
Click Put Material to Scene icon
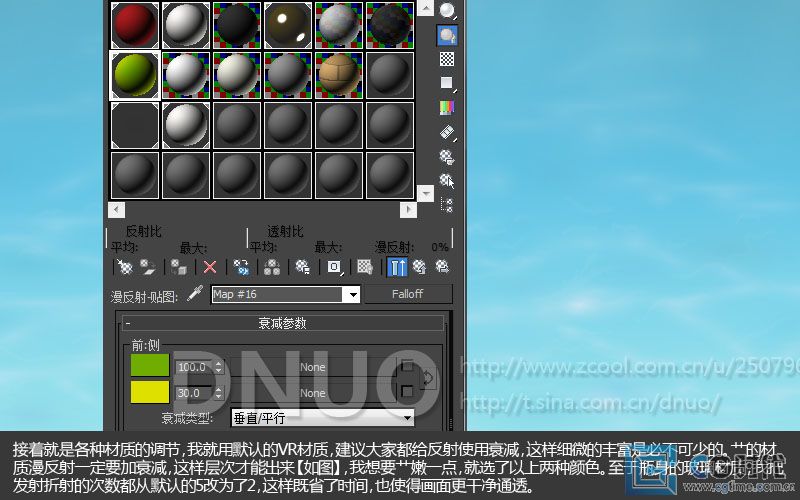[x=148, y=267]
